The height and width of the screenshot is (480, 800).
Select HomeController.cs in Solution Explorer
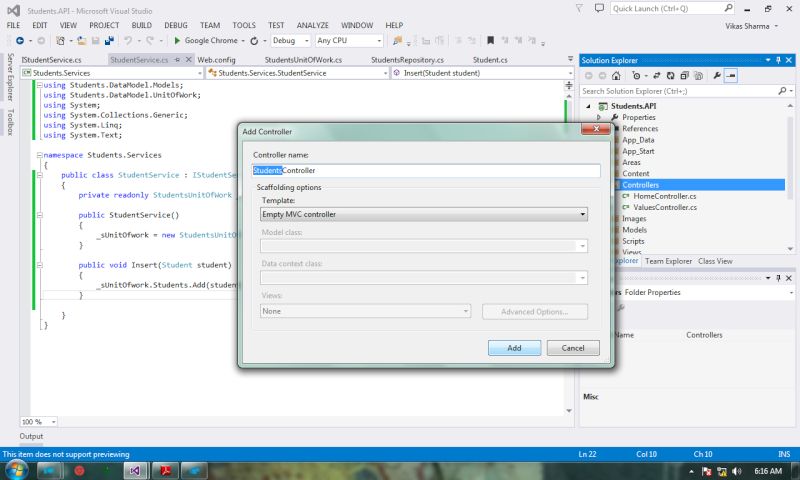[664, 196]
